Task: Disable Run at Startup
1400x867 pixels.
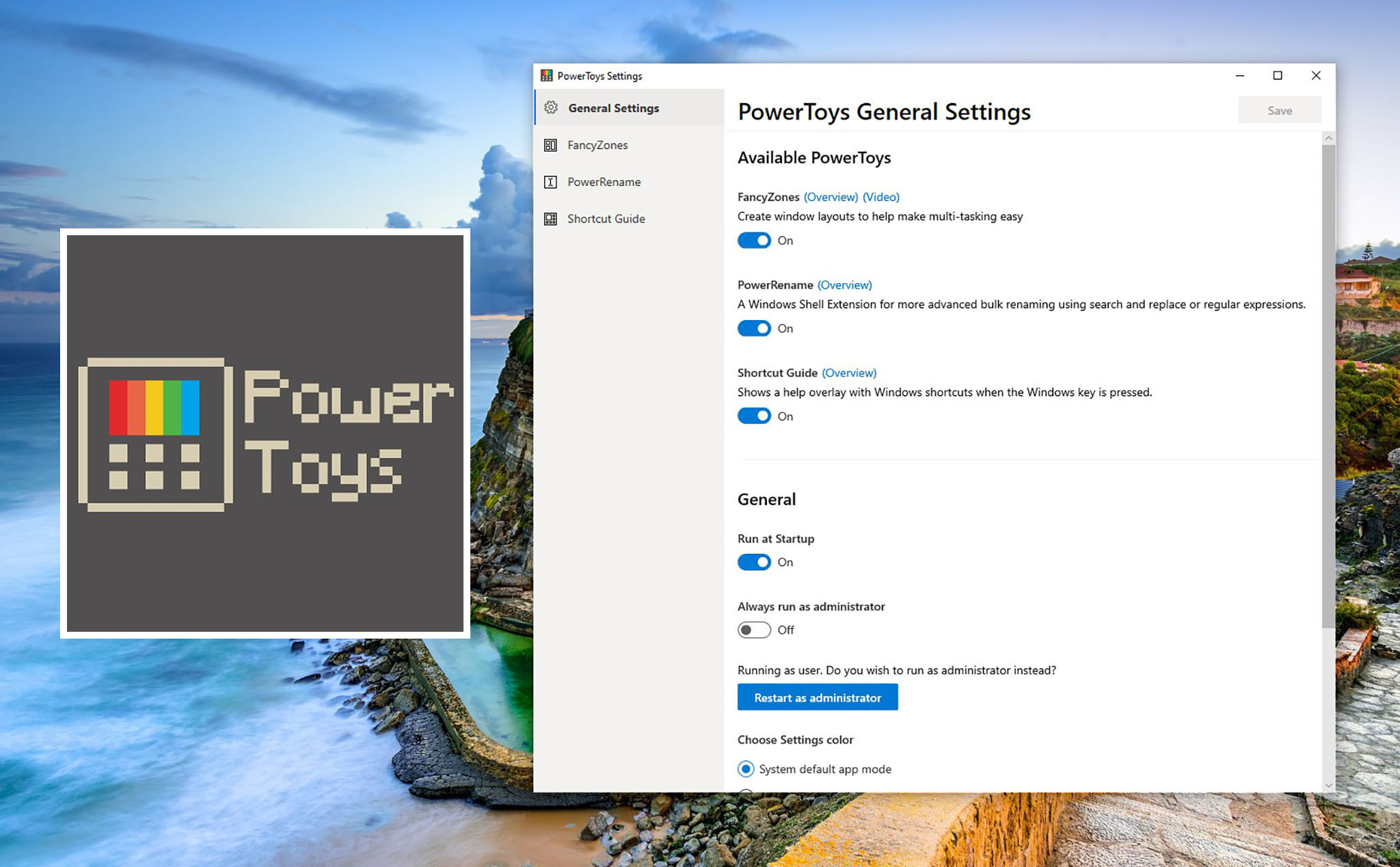Action: click(x=754, y=561)
